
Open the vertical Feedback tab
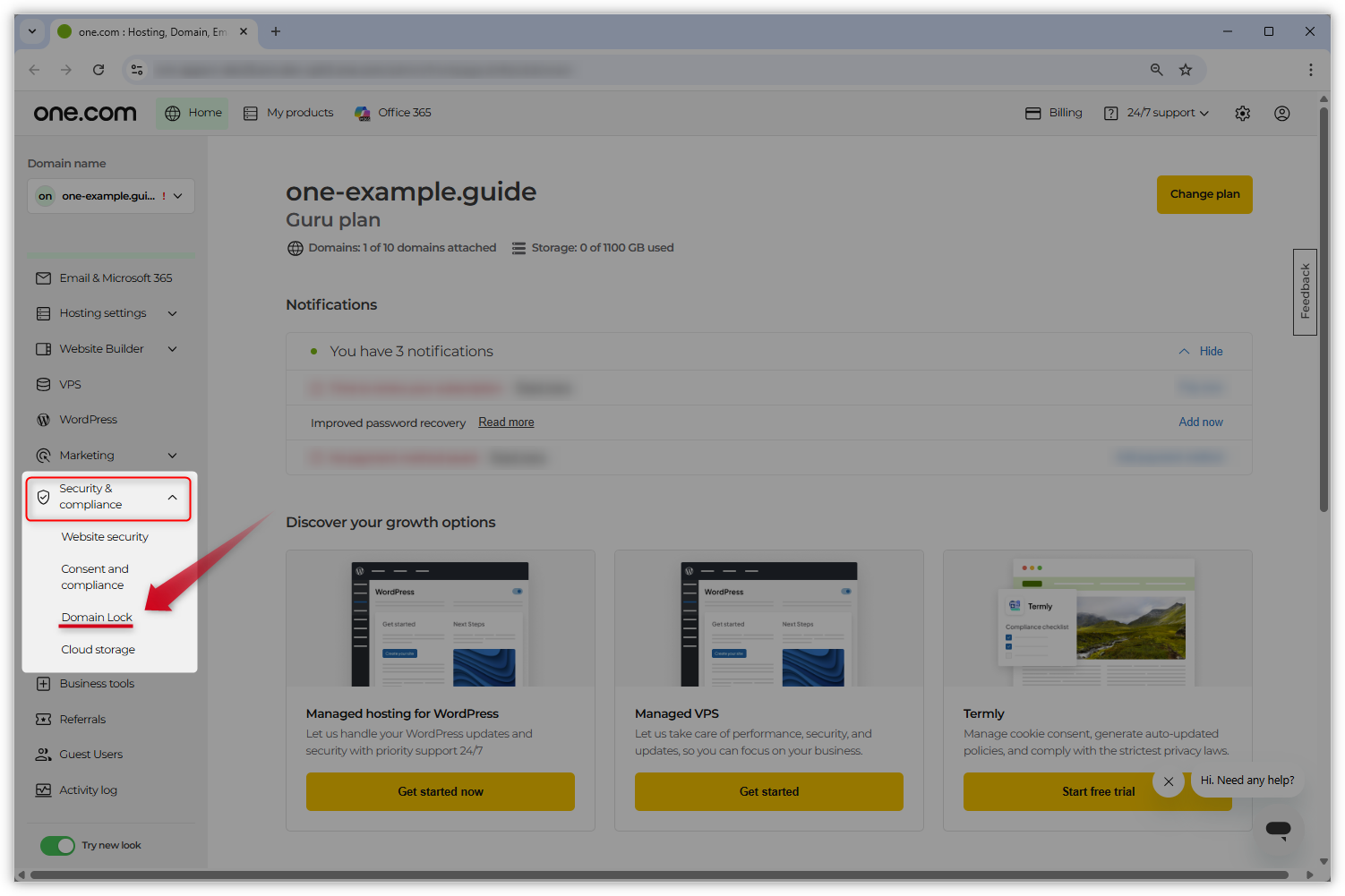(1305, 292)
